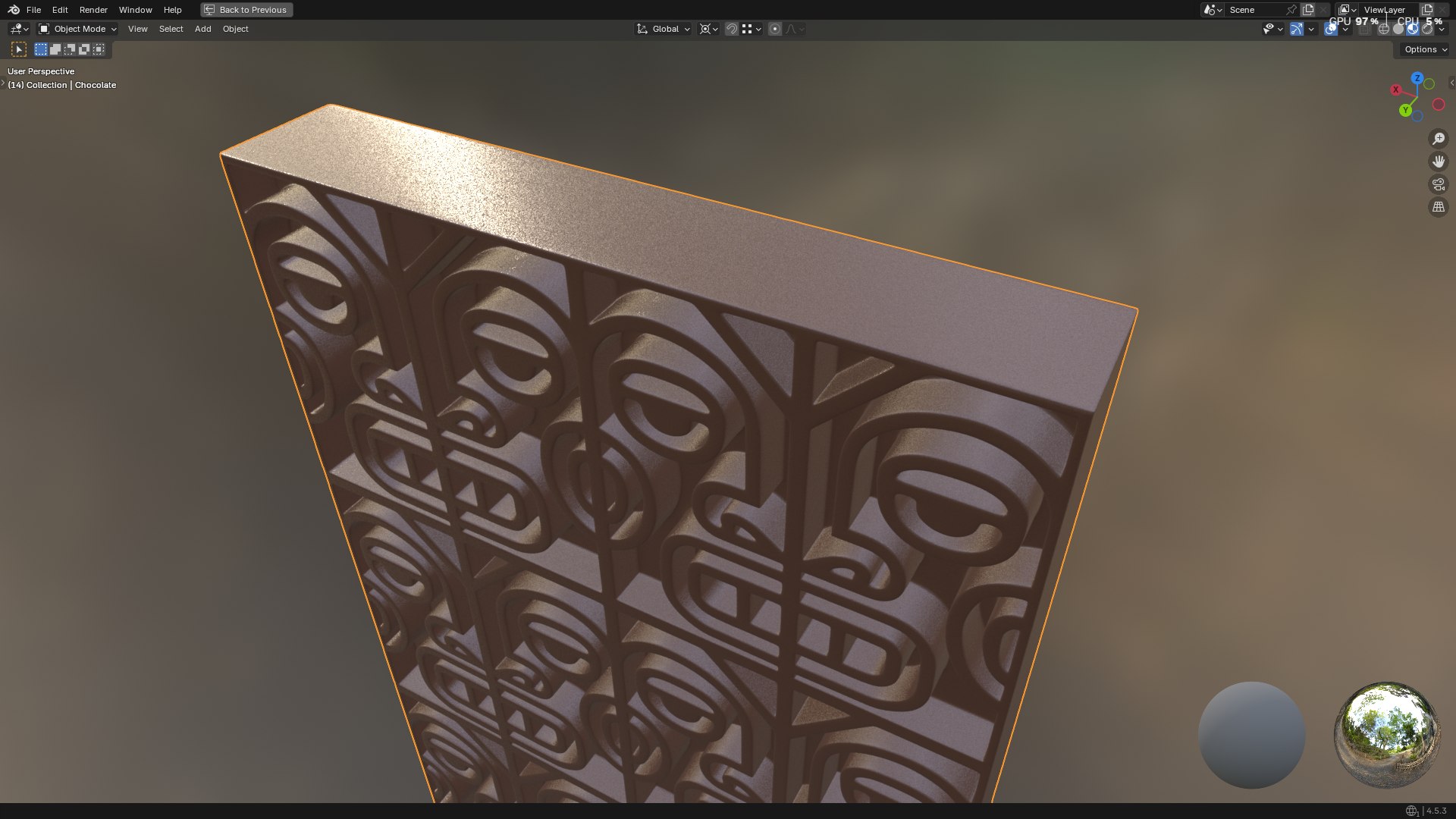Choose Extend existing selection mode
Screen dimensions: 1456x819
coord(55,49)
